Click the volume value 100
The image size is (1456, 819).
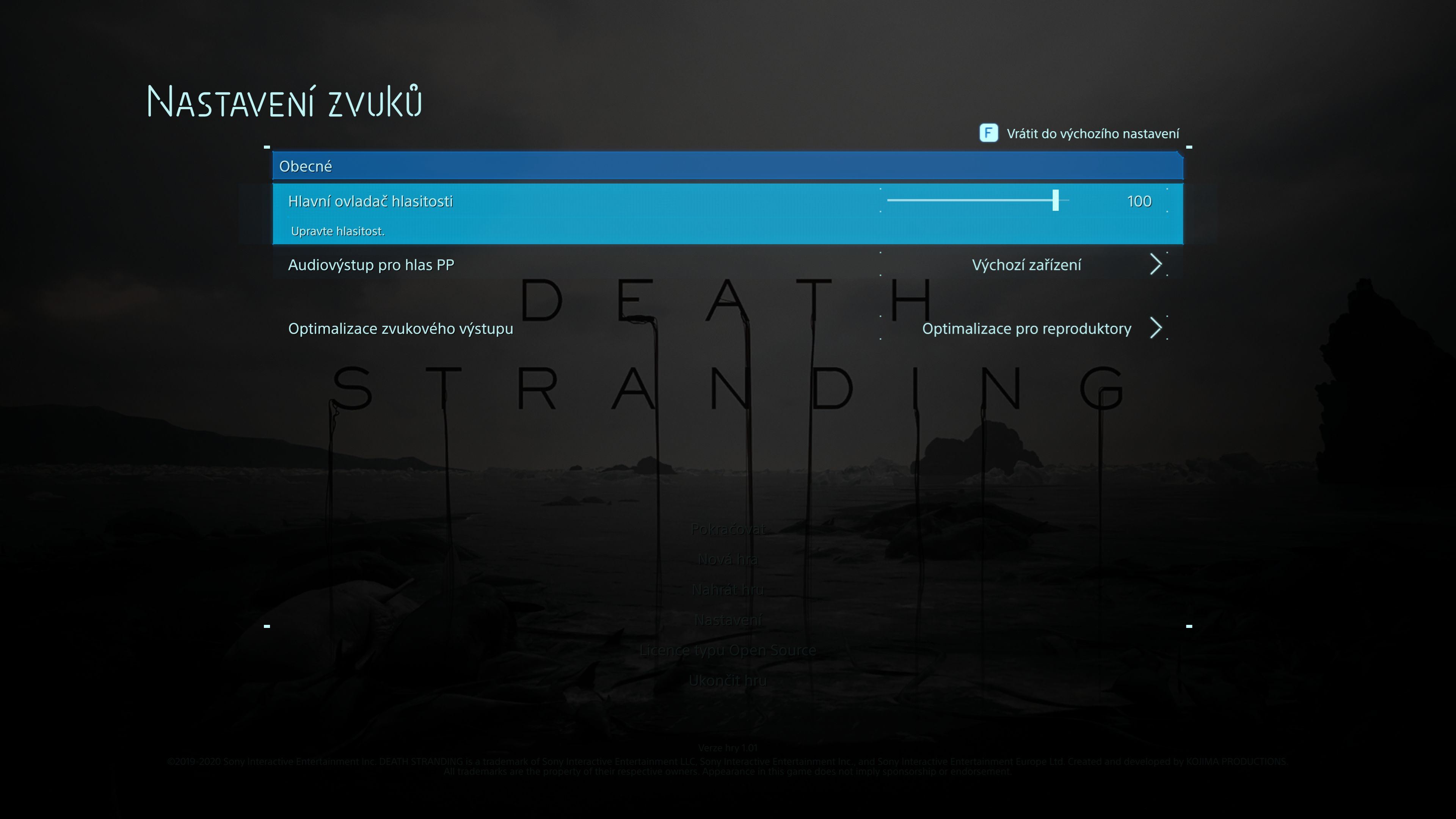coord(1139,201)
